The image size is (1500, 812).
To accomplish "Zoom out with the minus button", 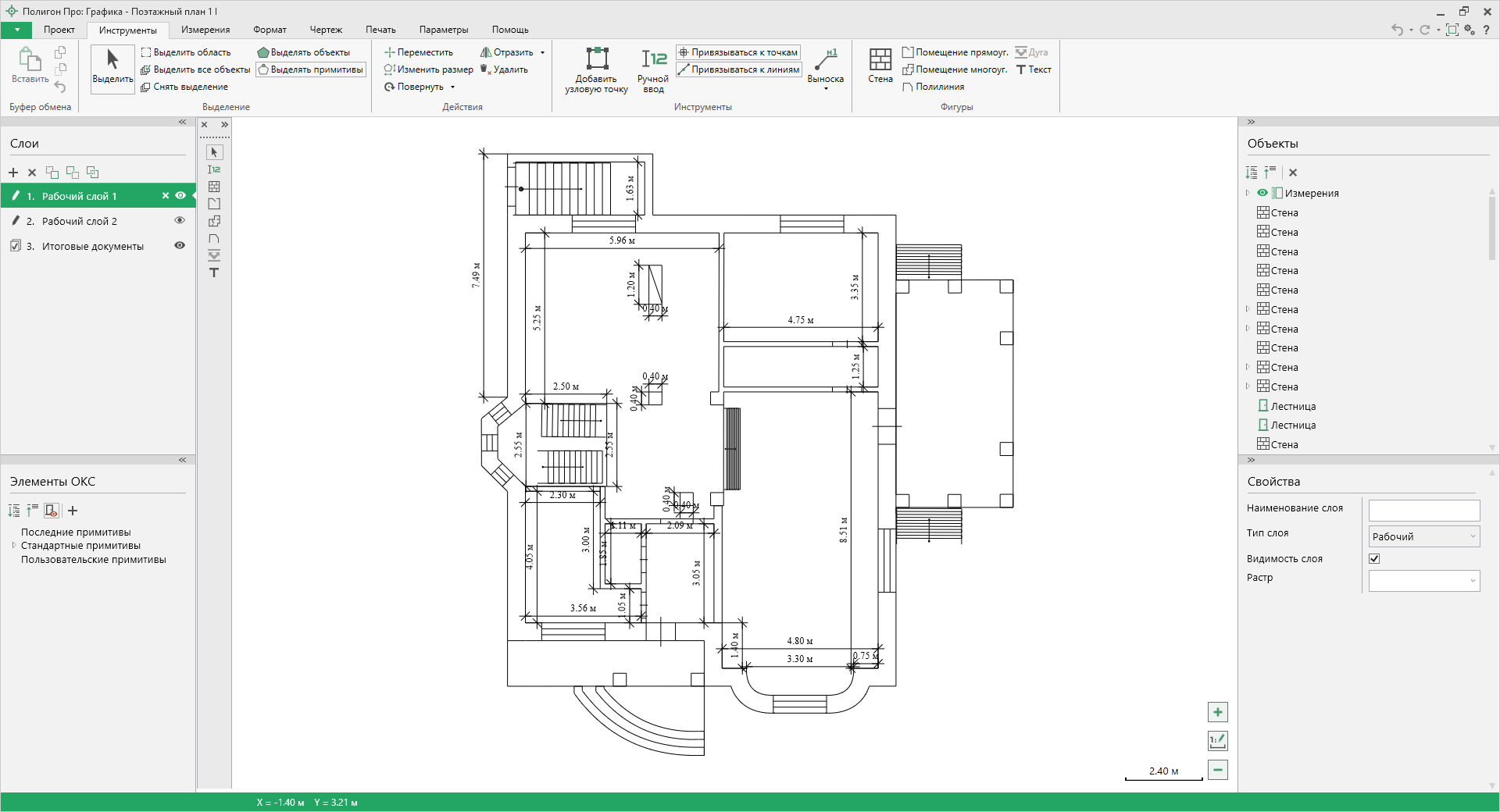I will [1217, 770].
